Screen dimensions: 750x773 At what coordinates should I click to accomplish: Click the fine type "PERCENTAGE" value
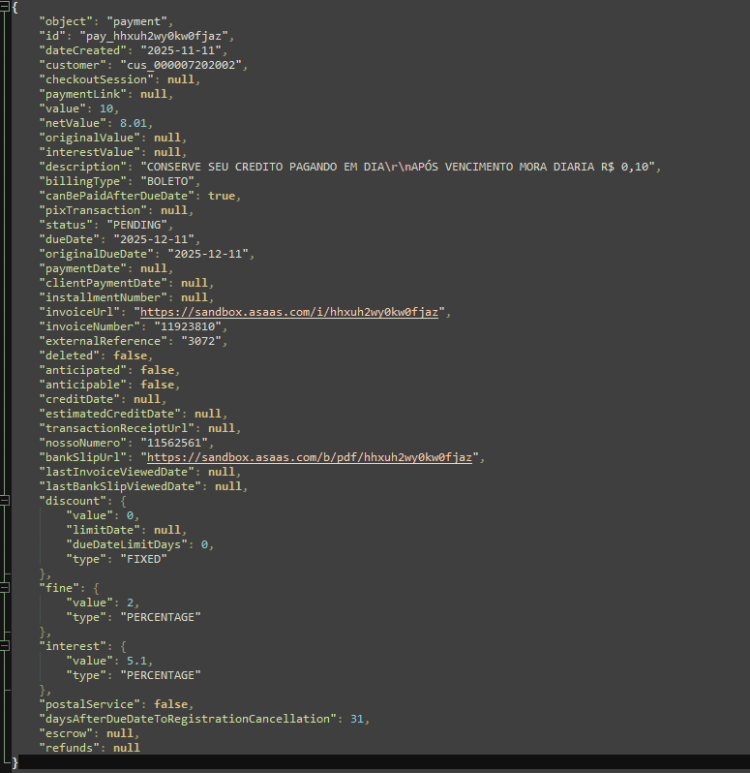point(161,617)
